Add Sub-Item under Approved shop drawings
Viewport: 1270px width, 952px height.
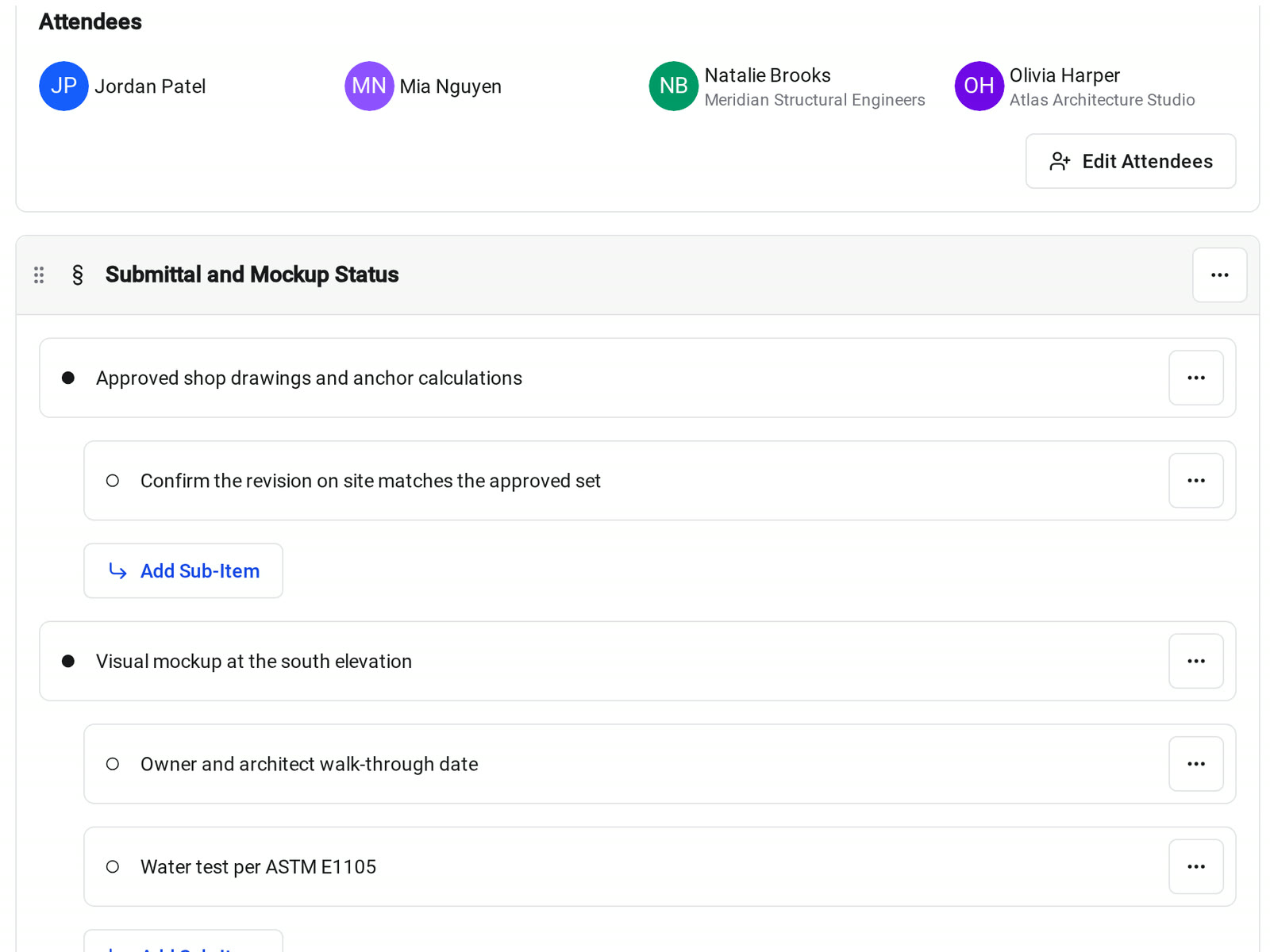click(x=183, y=570)
